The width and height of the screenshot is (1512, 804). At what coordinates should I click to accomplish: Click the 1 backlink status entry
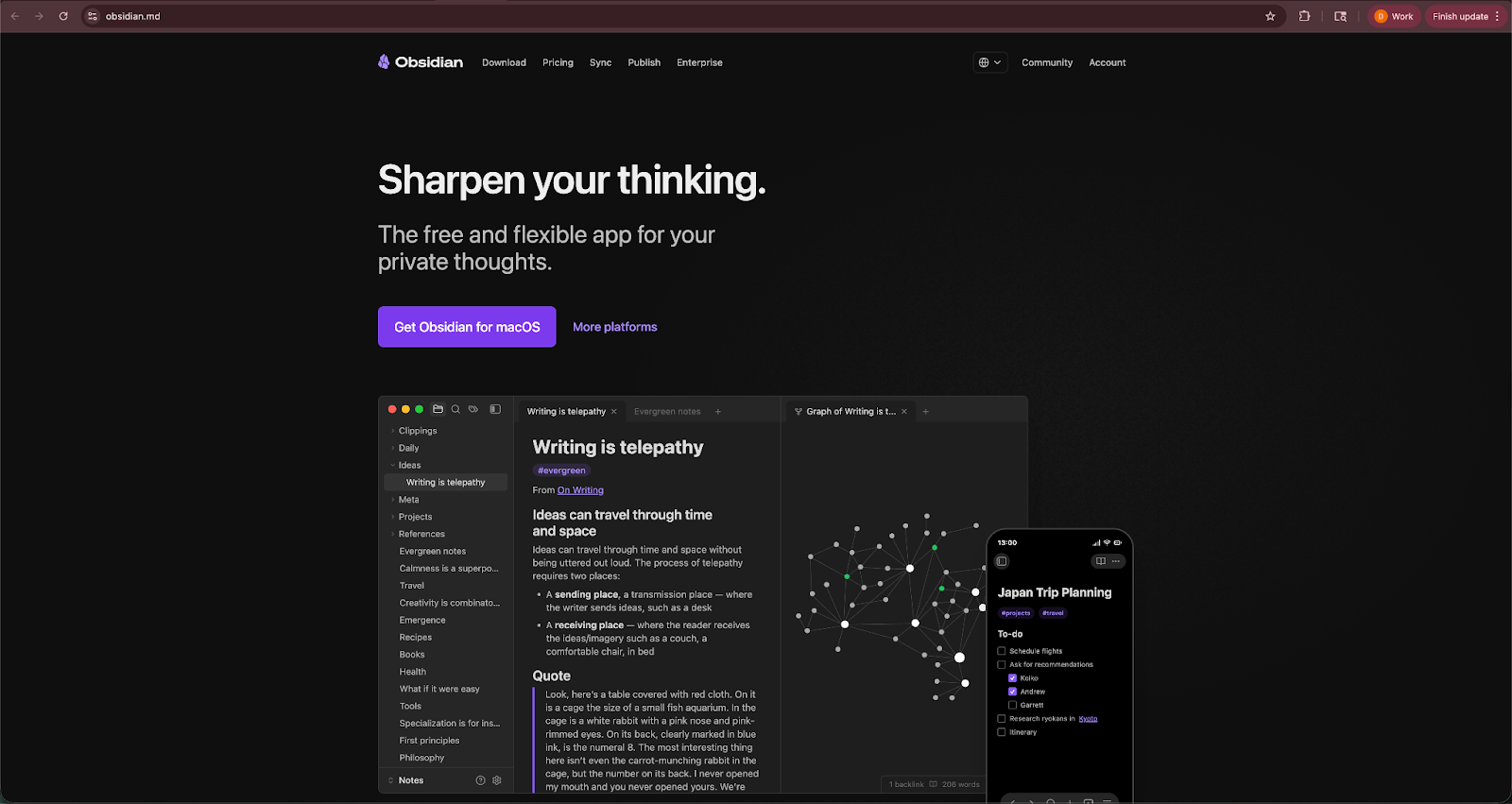coord(906,784)
